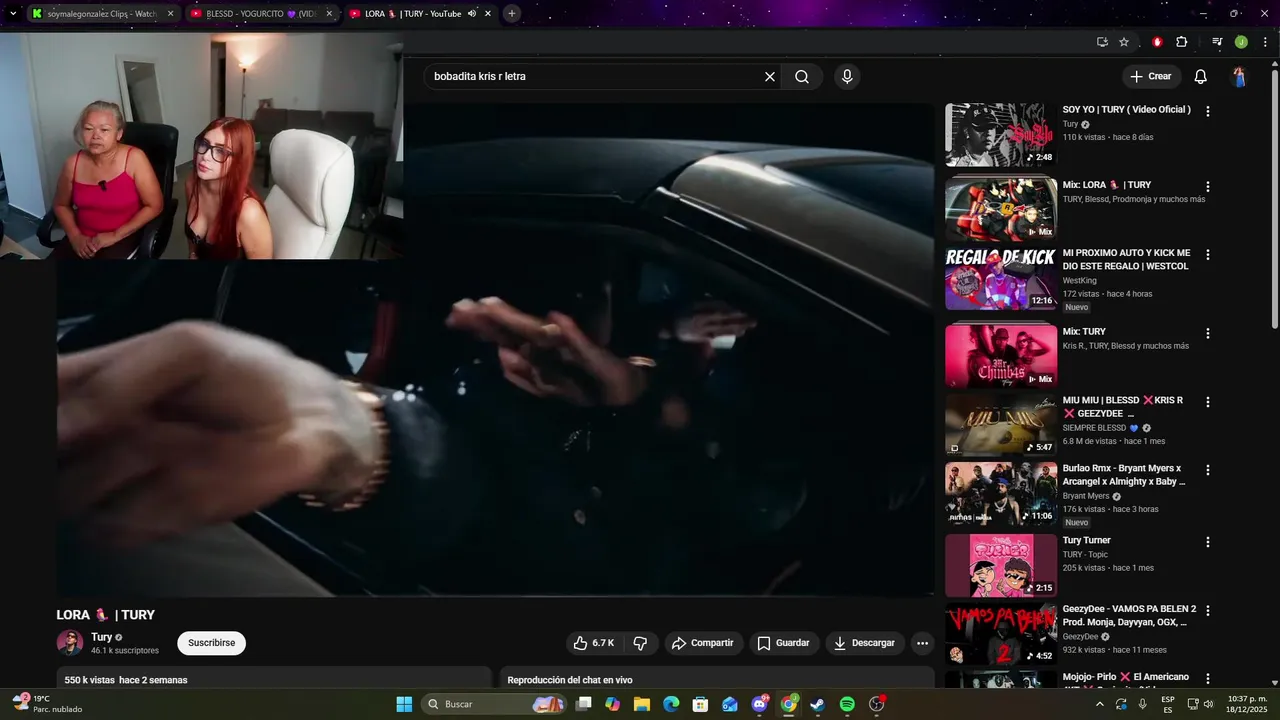The height and width of the screenshot is (720, 1280).
Task: Close the LORA TURY tab
Action: pos(488,14)
